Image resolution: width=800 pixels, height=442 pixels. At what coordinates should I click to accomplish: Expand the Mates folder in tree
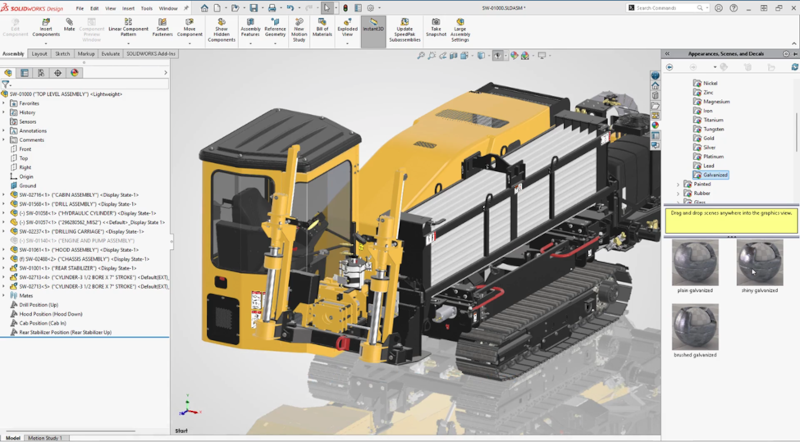pyautogui.click(x=4, y=295)
